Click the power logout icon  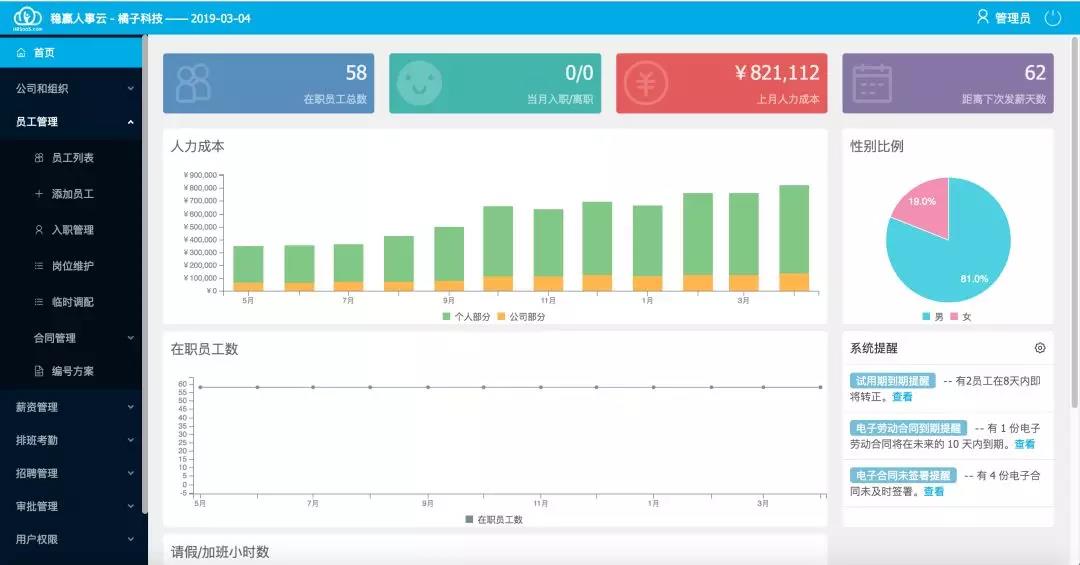click(1052, 18)
